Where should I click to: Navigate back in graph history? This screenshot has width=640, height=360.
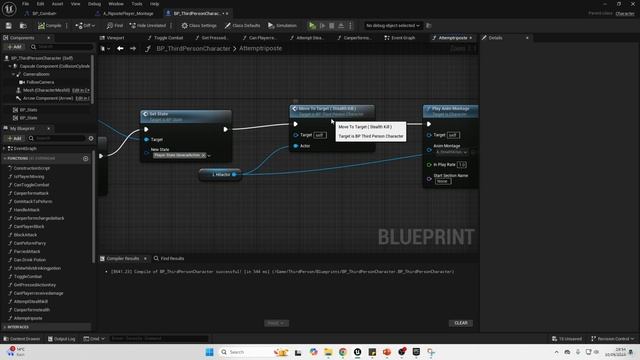point(120,49)
